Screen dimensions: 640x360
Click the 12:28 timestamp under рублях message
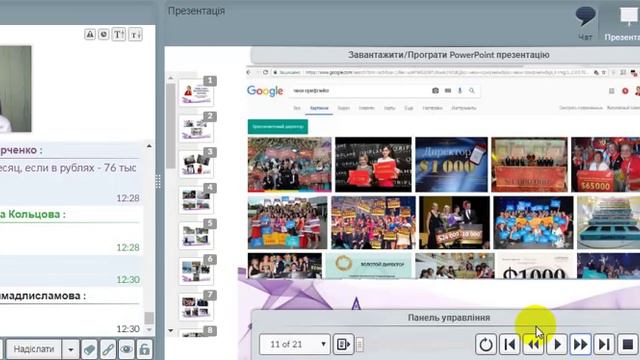pyautogui.click(x=128, y=198)
